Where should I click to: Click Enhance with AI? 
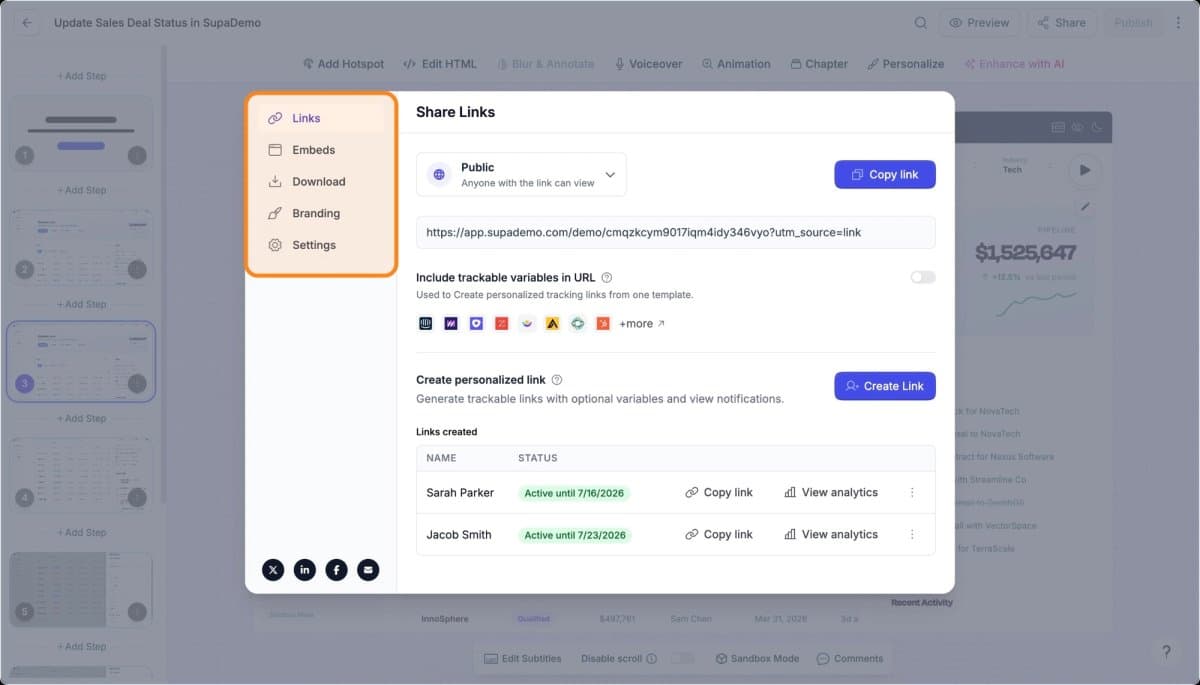click(1014, 63)
